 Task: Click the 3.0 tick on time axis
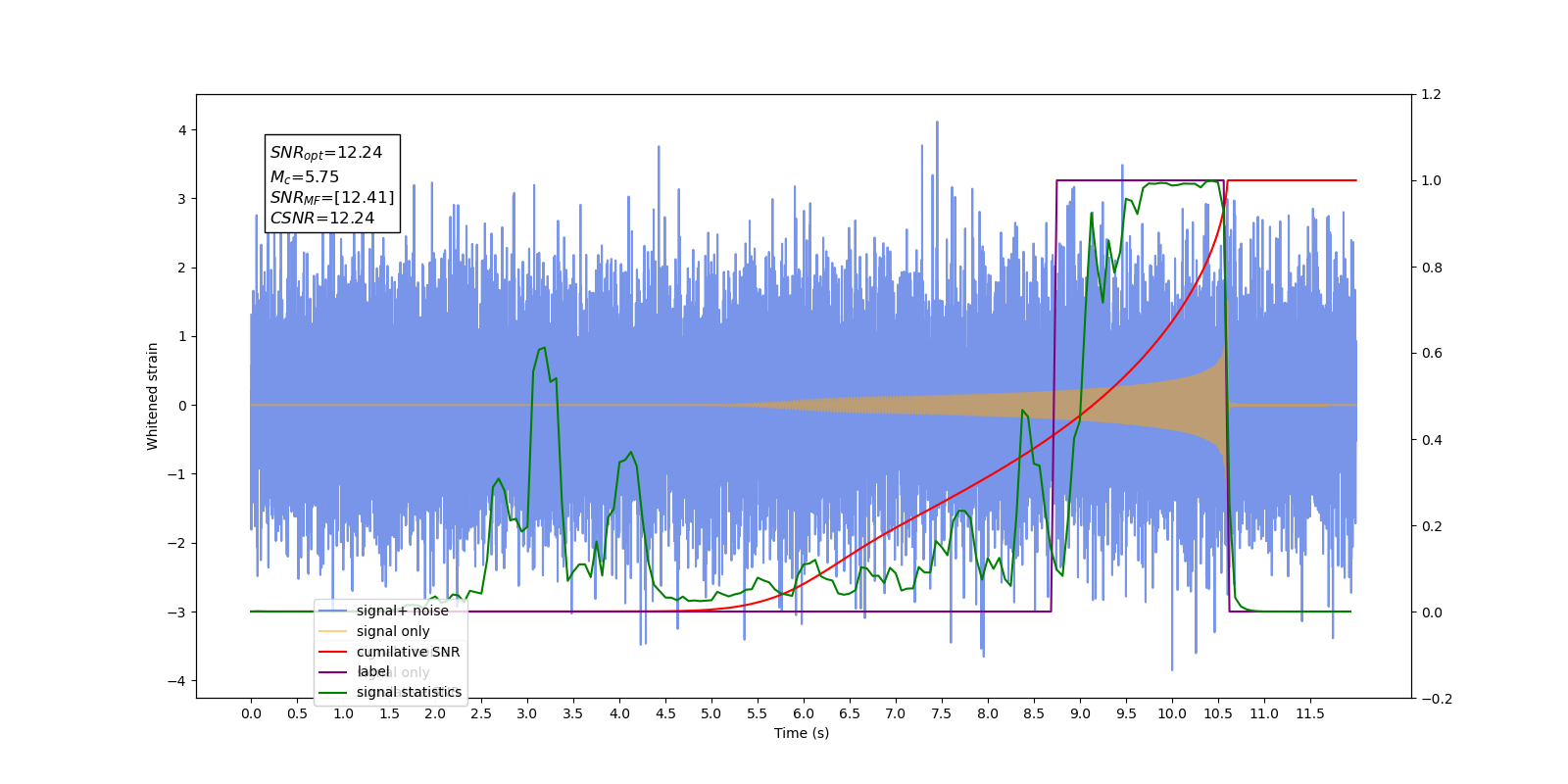[x=527, y=713]
